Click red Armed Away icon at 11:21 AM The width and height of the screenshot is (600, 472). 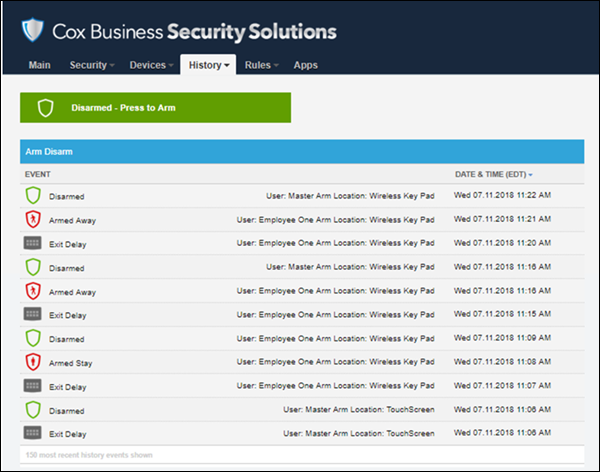[x=33, y=219]
